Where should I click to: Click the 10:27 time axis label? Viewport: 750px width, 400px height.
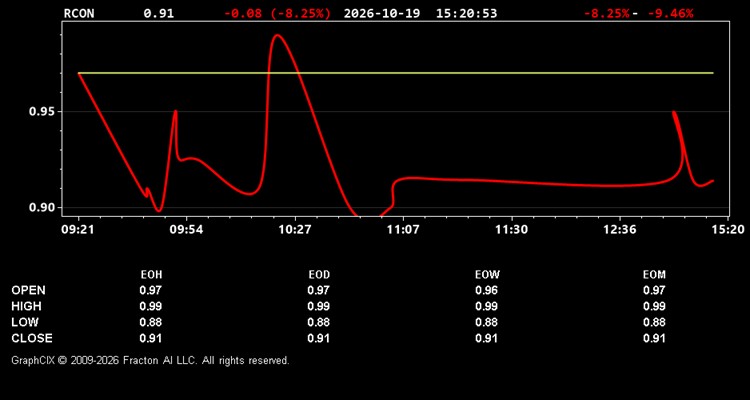pos(295,230)
